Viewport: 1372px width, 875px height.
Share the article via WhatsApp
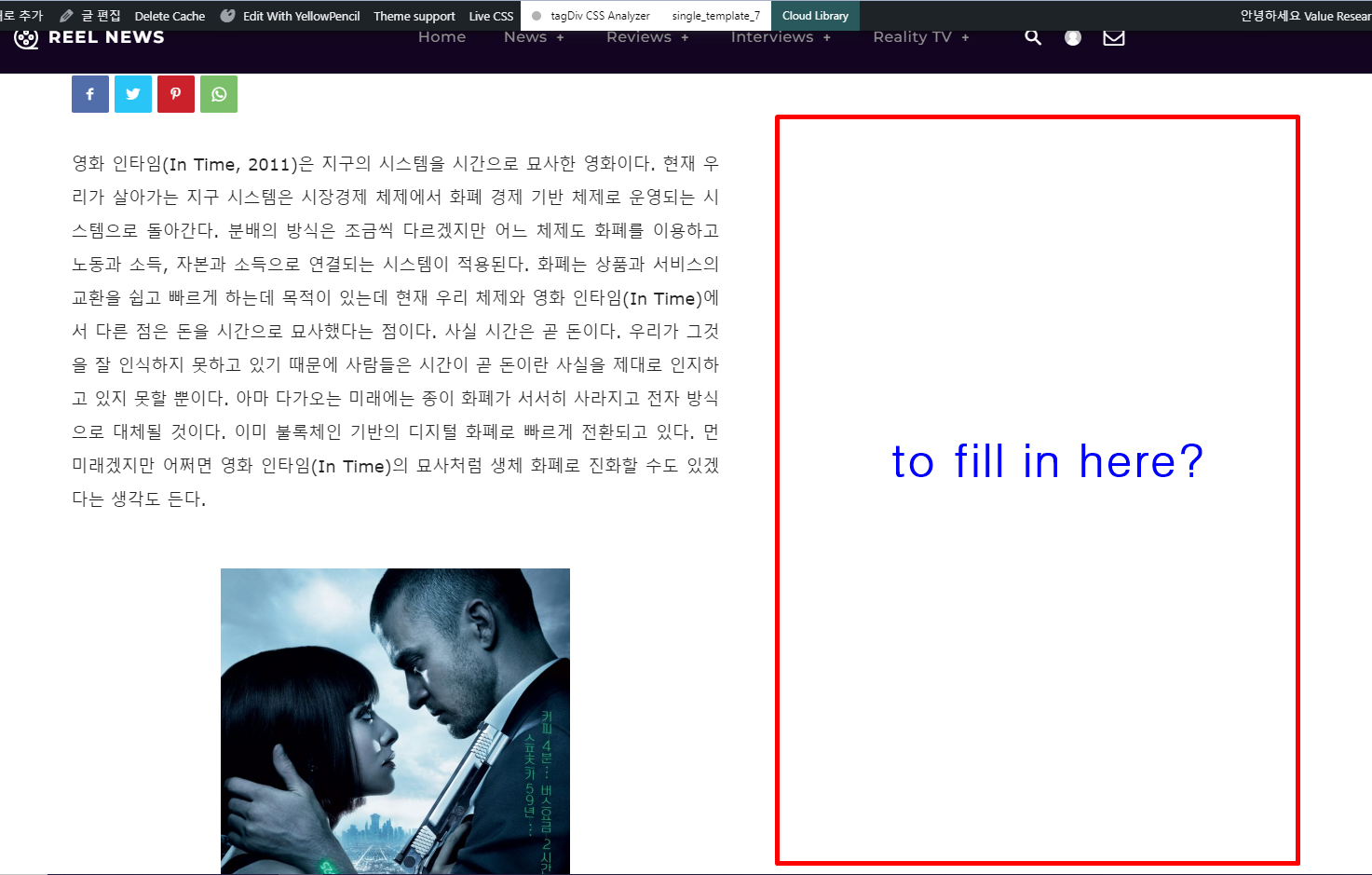[x=219, y=94]
